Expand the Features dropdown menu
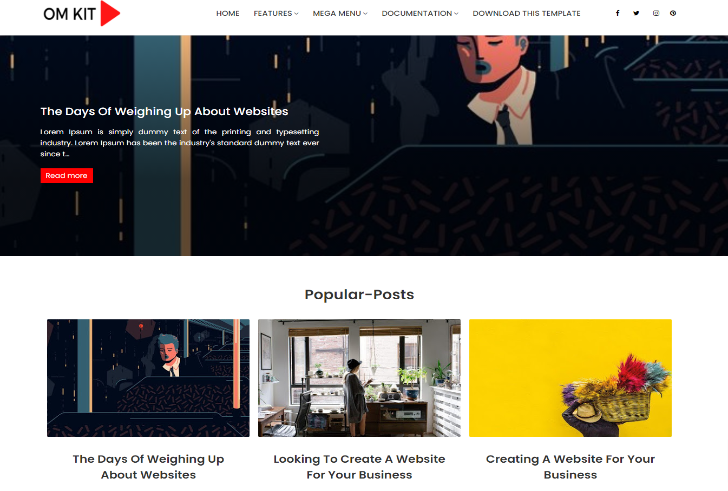 (x=276, y=13)
